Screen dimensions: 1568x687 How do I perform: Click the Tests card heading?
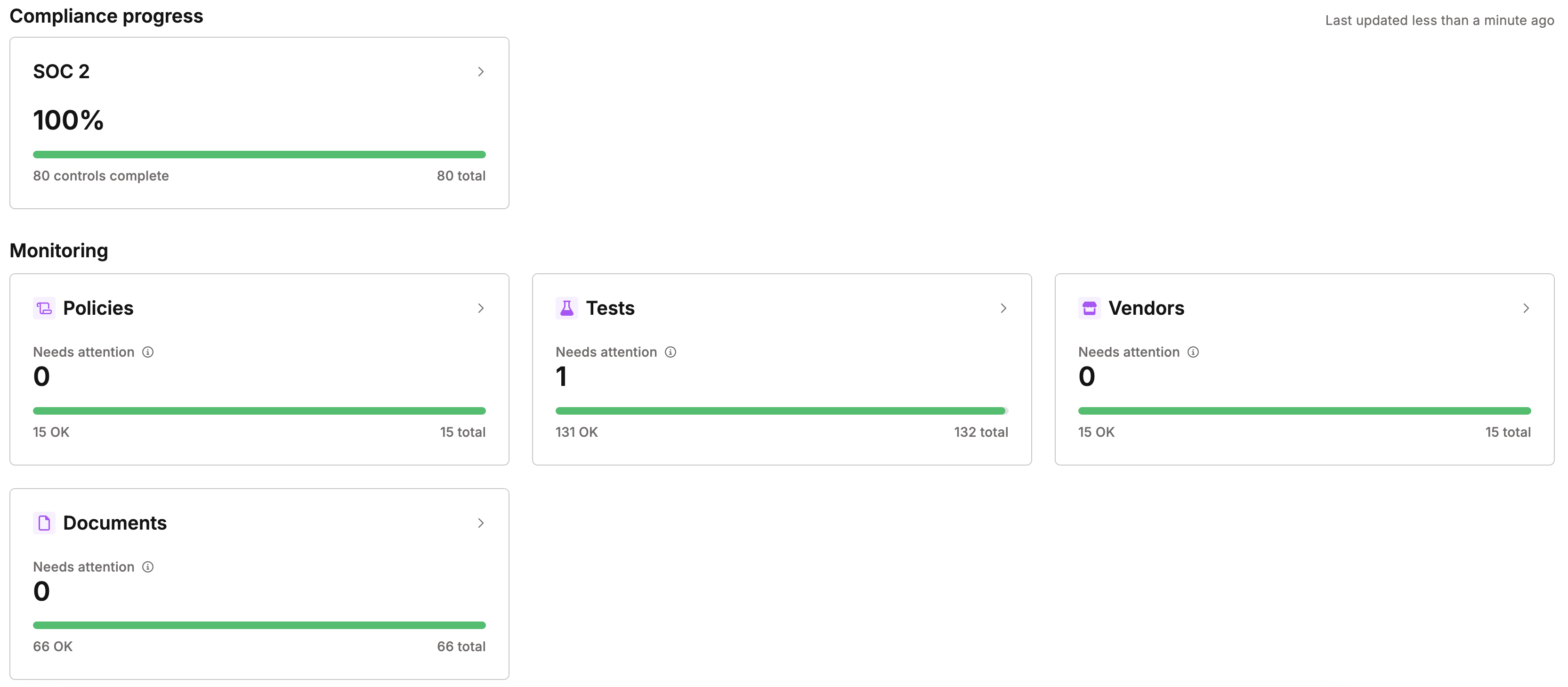pos(610,308)
